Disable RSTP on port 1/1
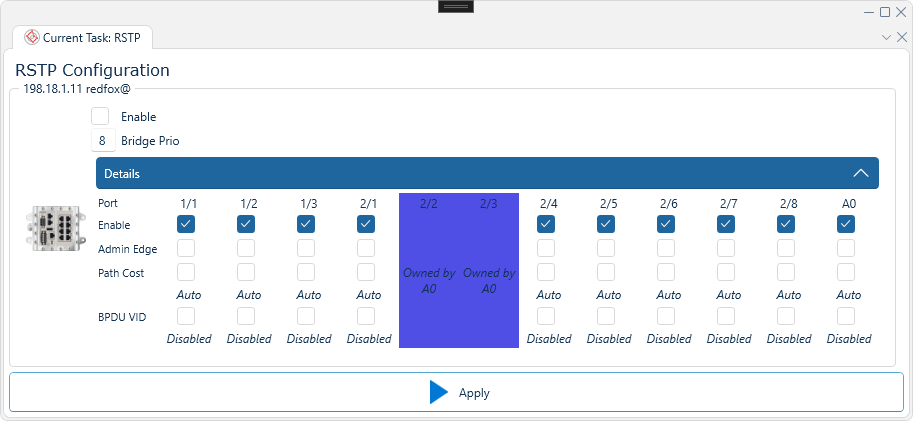Image resolution: width=913 pixels, height=421 pixels. point(187,224)
